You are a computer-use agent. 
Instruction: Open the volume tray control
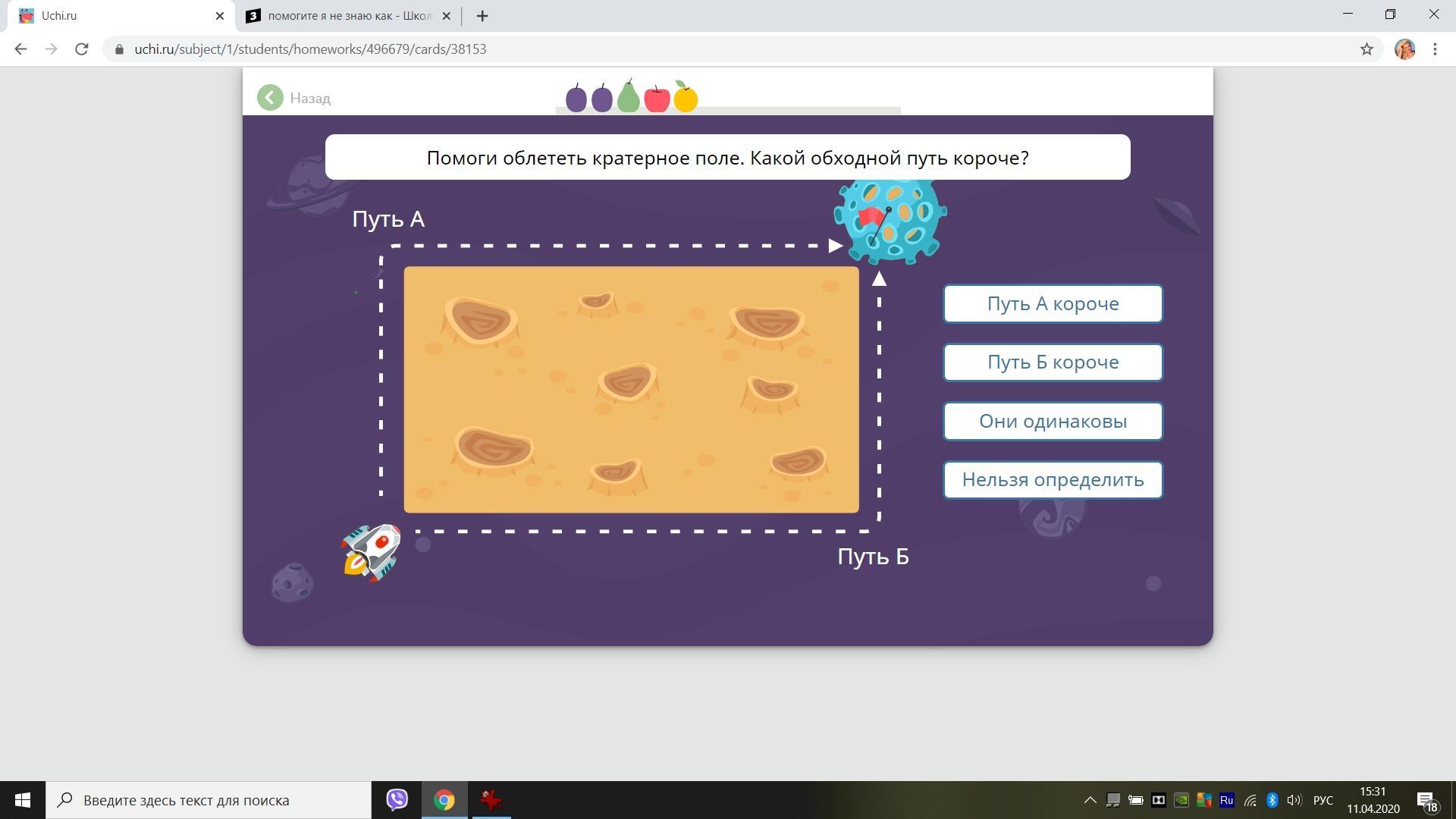click(x=1294, y=800)
